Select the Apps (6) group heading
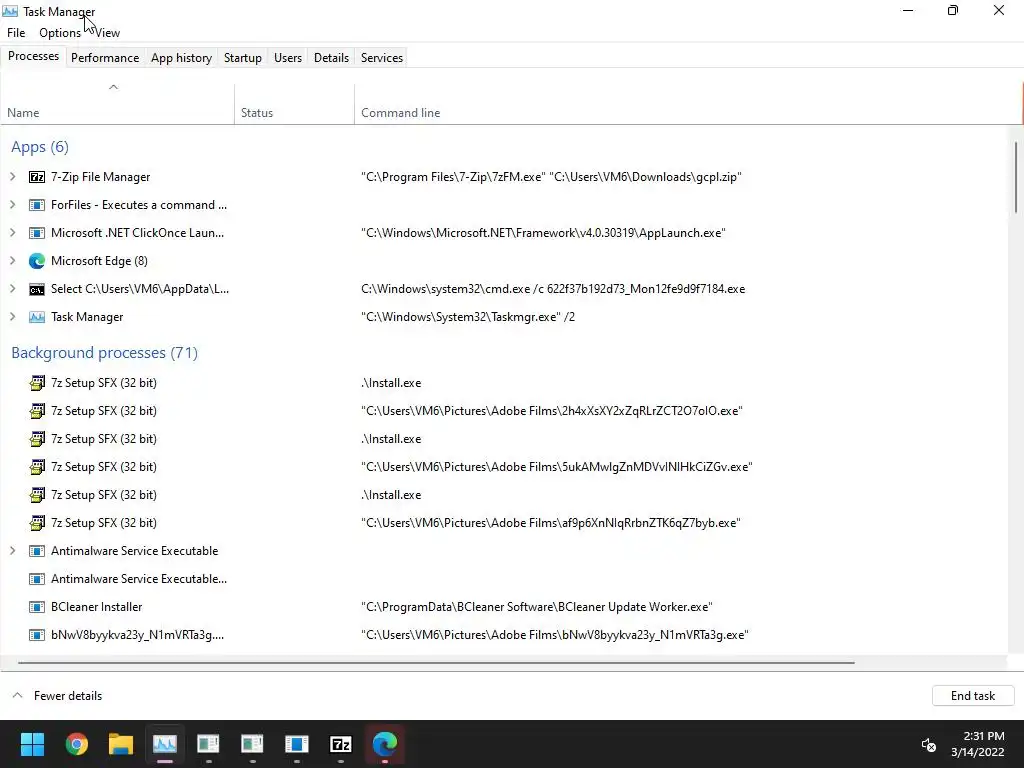The width and height of the screenshot is (1024, 768). pos(40,147)
